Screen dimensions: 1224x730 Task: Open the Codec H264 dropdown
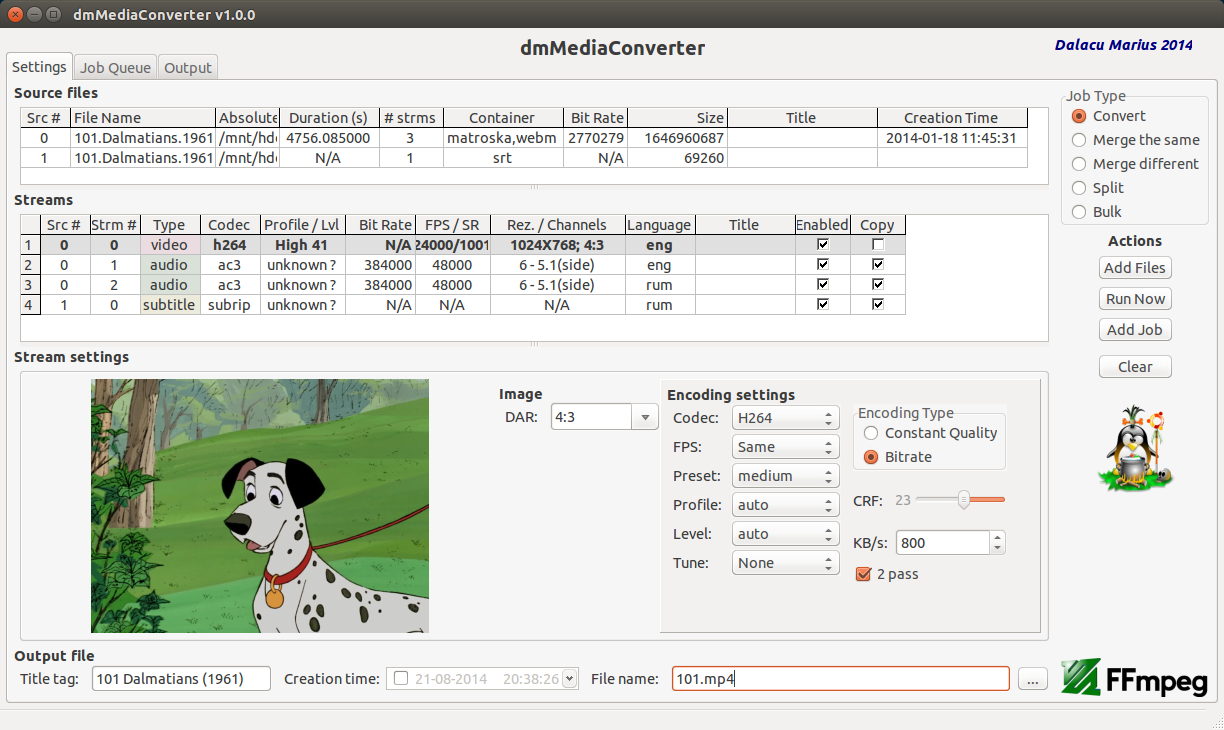[x=785, y=418]
